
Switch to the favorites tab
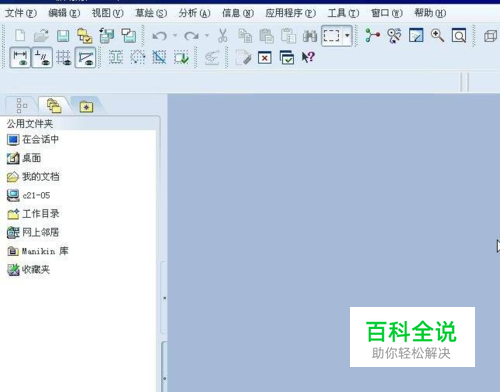tap(86, 106)
